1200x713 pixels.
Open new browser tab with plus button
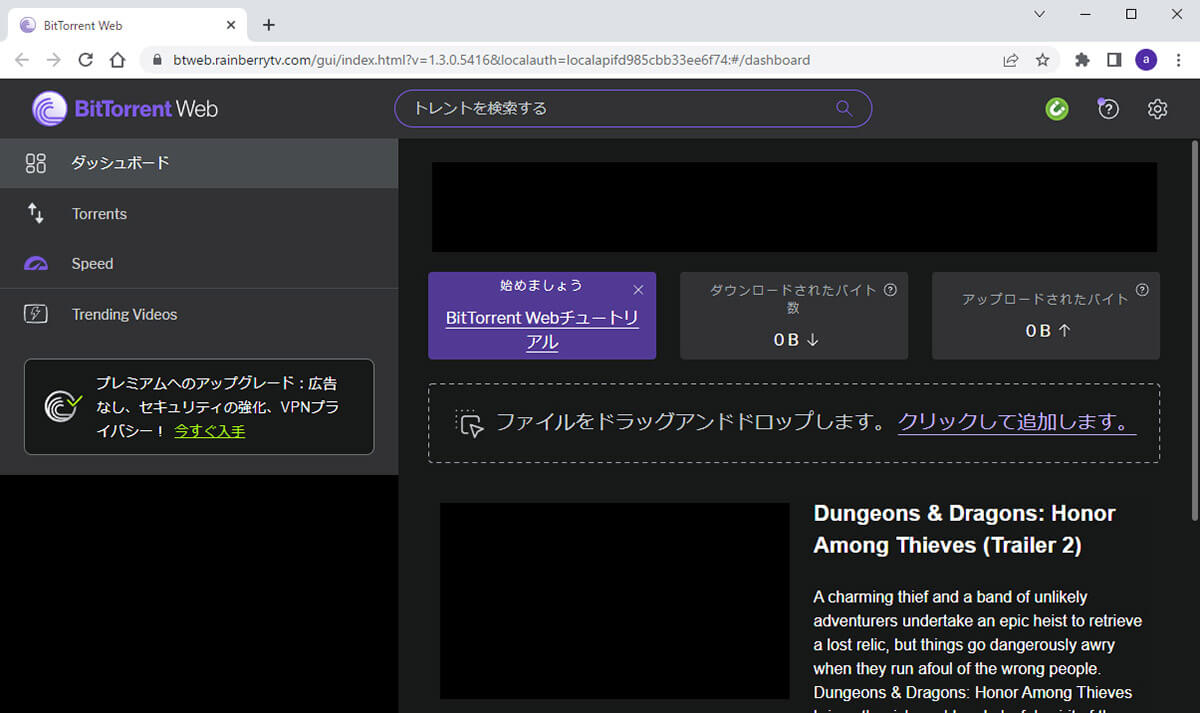pyautogui.click(x=268, y=25)
